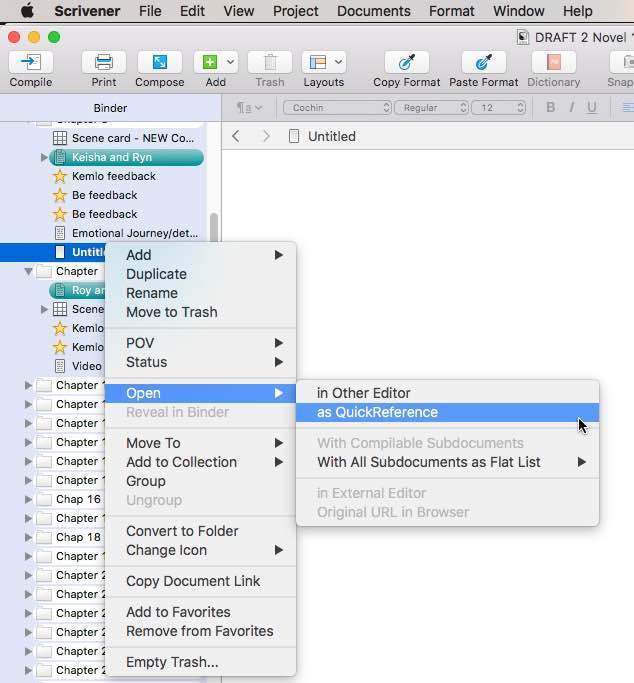Click the Chap 16 folder icon
Screen dimensions: 634x683
44,499
